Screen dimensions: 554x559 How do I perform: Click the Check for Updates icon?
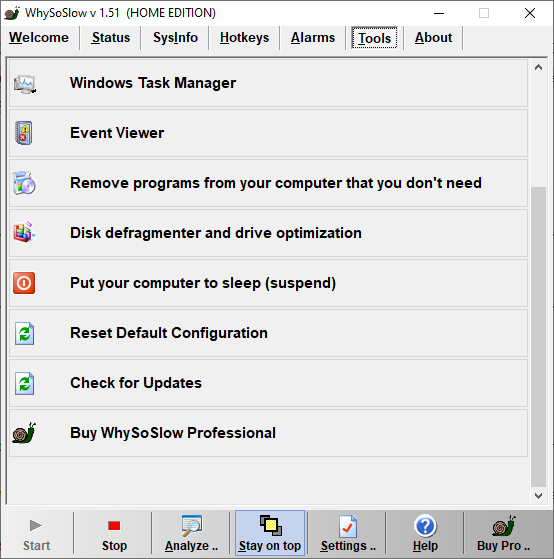(x=25, y=384)
